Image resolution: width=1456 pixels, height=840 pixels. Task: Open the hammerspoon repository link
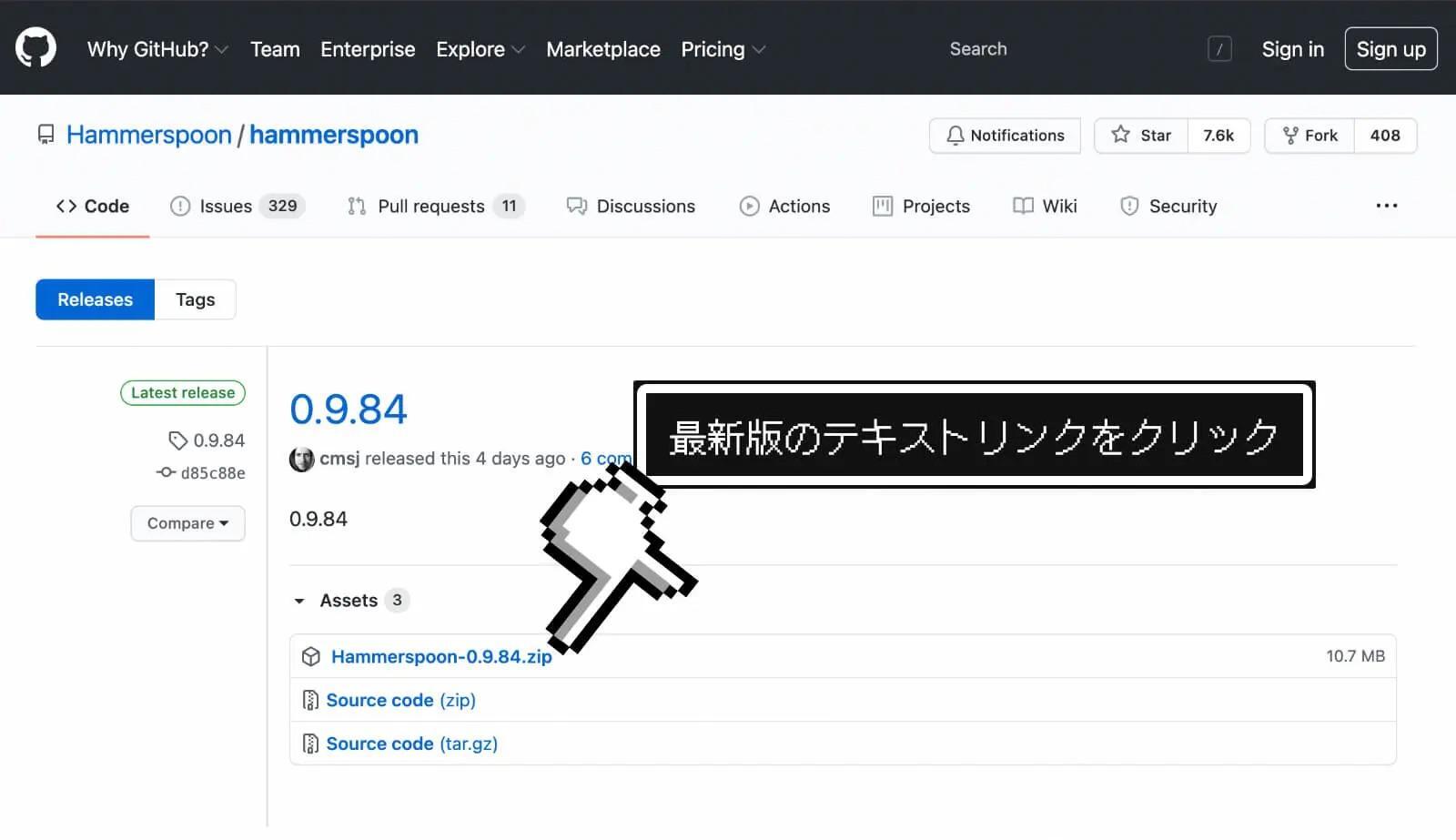click(334, 135)
